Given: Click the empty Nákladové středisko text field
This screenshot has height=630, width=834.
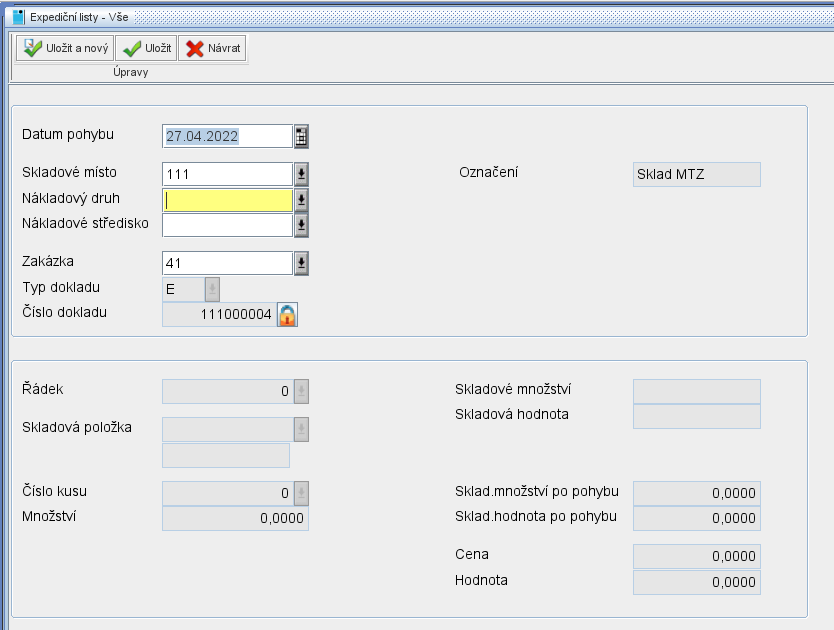Looking at the screenshot, I should pyautogui.click(x=227, y=225).
